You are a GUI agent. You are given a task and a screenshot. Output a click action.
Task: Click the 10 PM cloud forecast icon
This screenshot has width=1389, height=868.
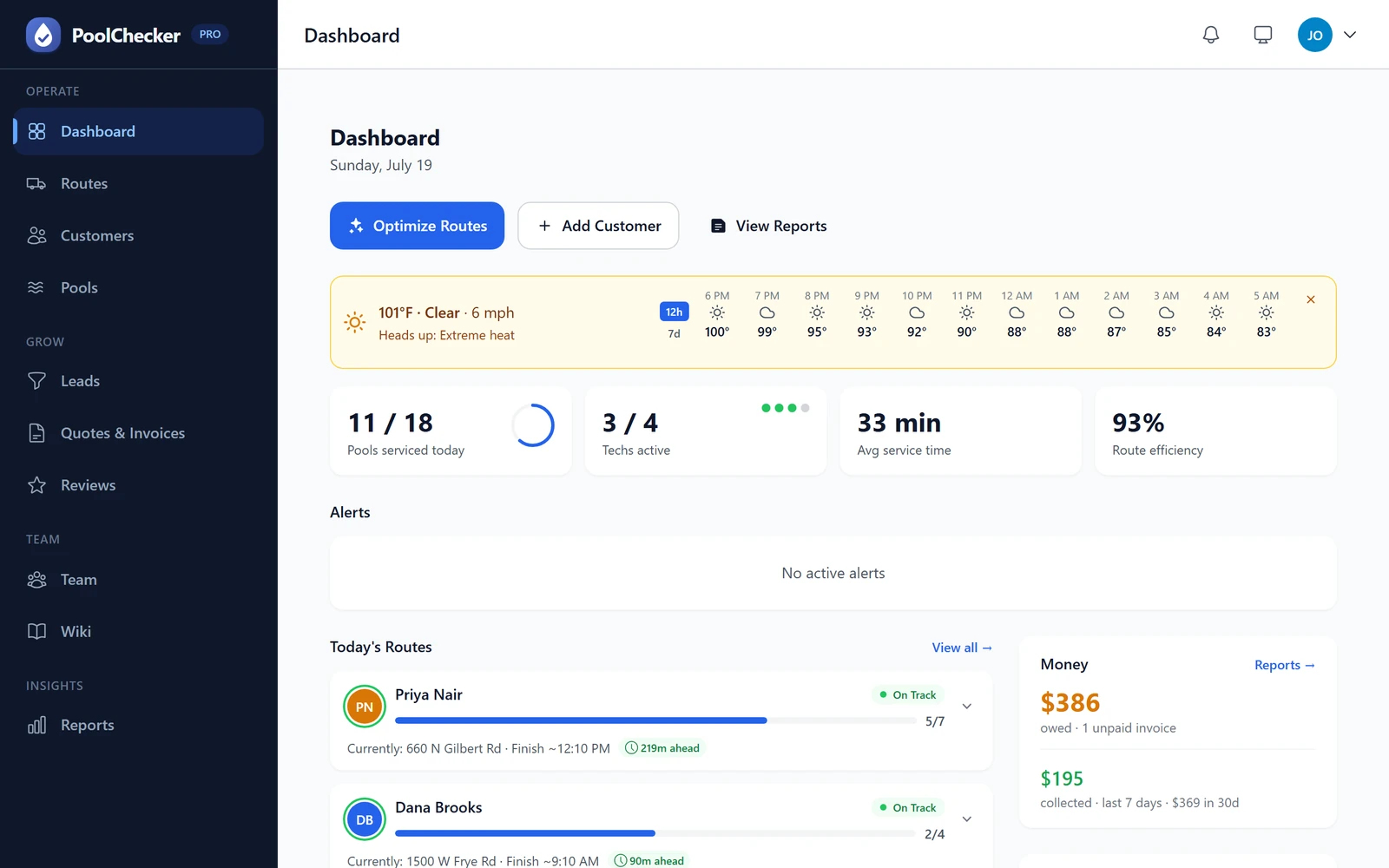[917, 312]
